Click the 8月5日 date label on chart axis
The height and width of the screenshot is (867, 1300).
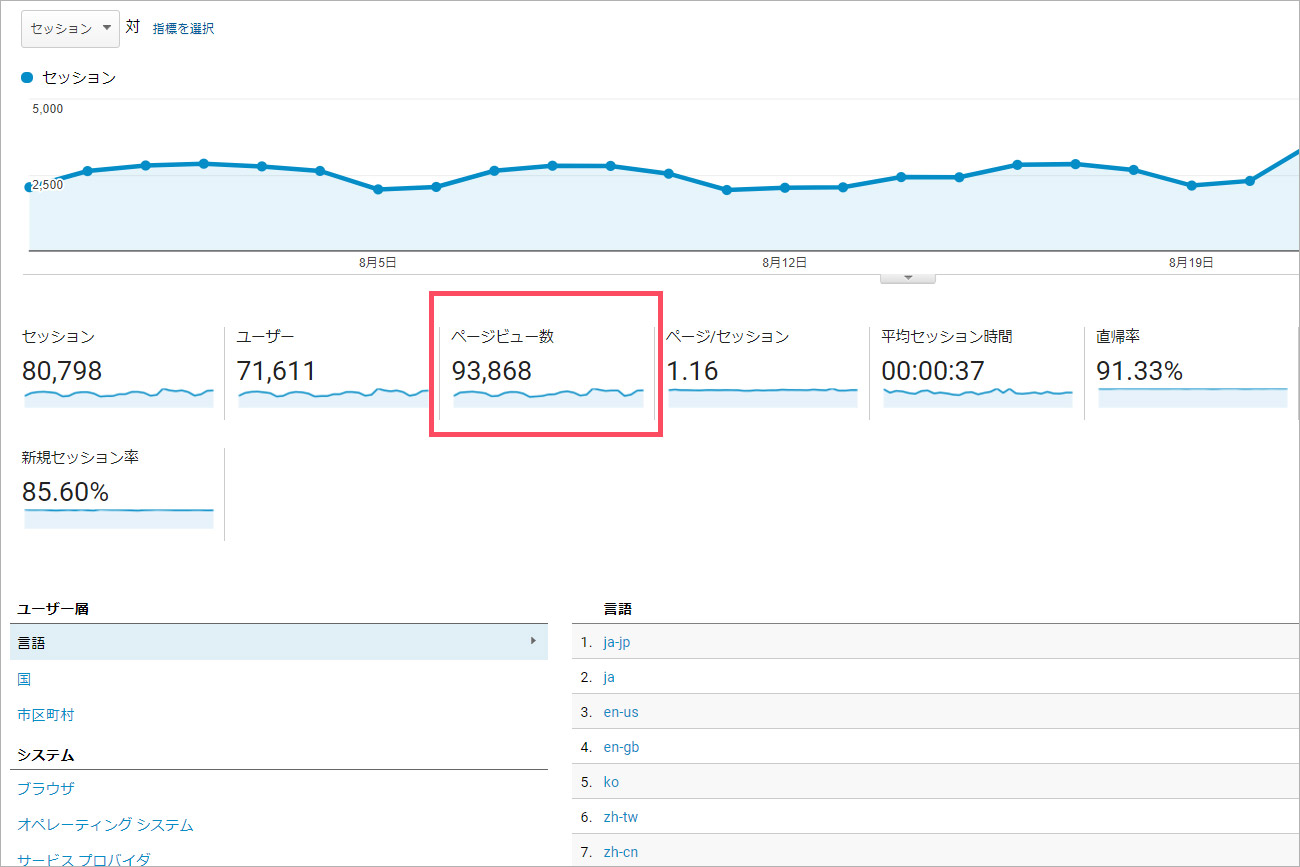pos(377,263)
